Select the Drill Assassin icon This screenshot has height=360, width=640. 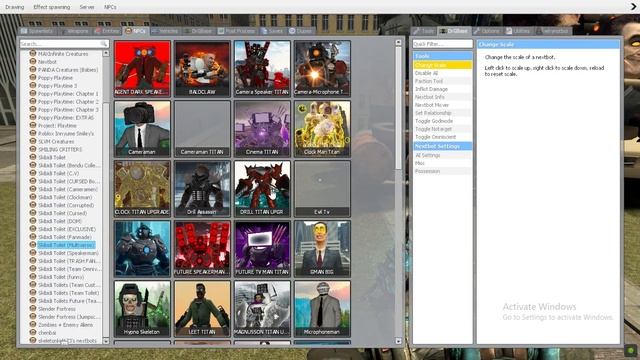coord(202,189)
